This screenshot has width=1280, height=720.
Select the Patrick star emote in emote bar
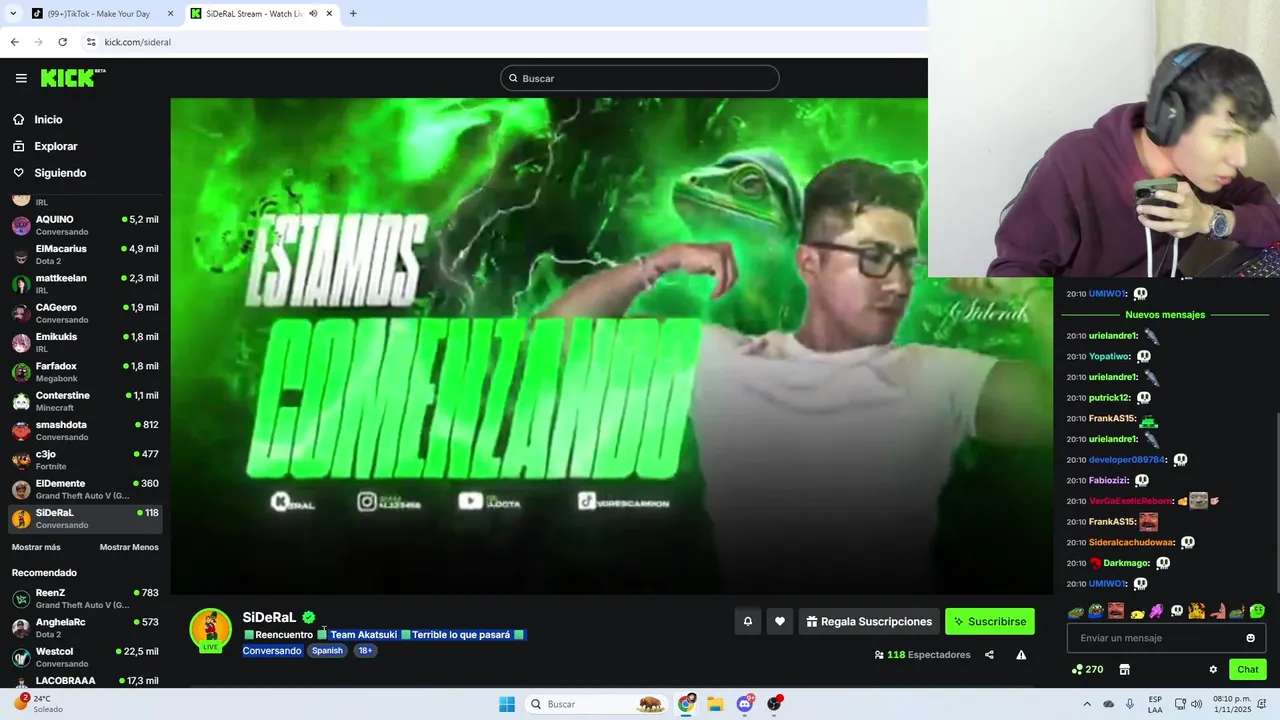pyautogui.click(x=1218, y=611)
